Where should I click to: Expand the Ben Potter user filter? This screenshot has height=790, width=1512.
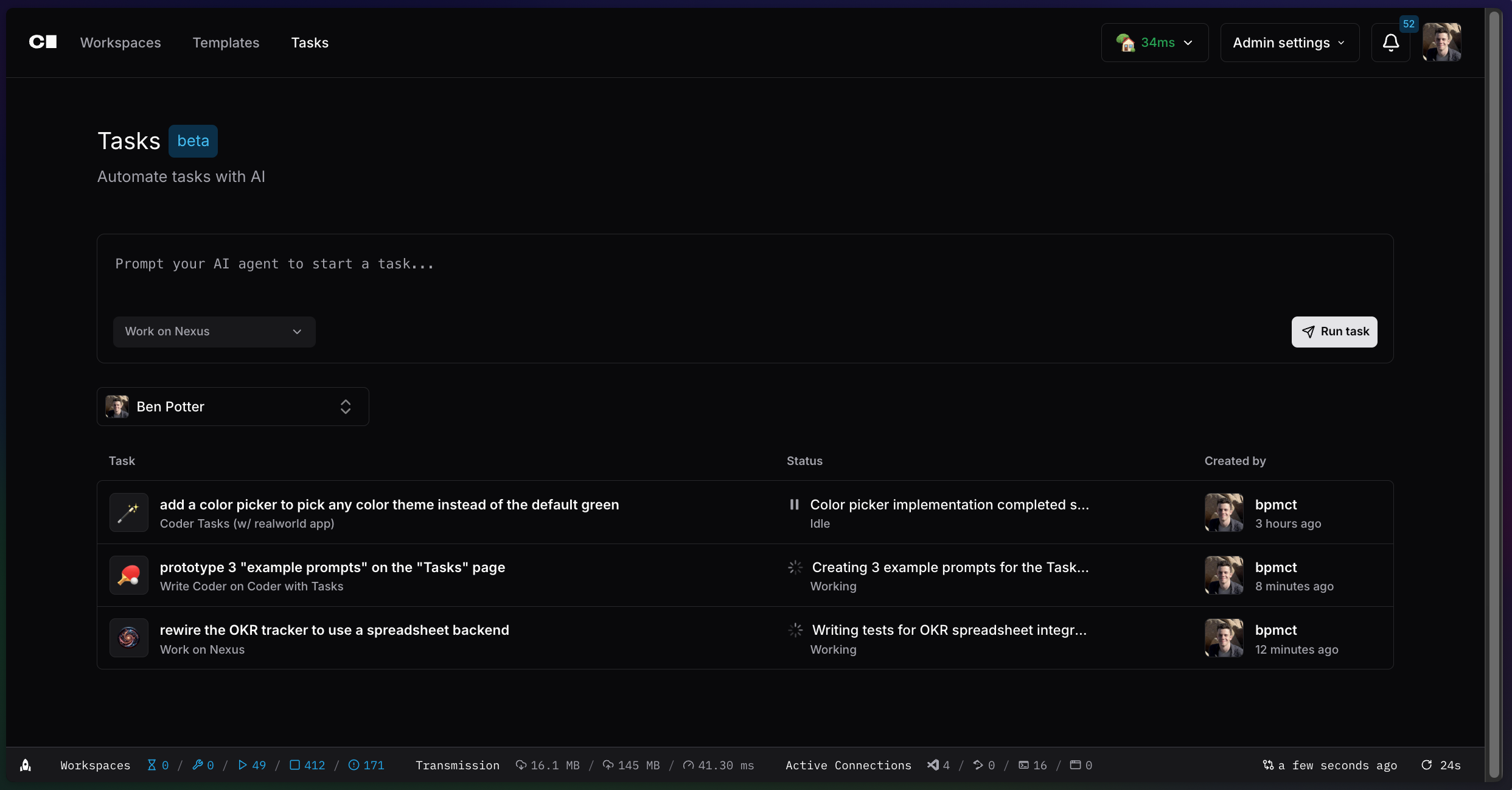coord(232,407)
